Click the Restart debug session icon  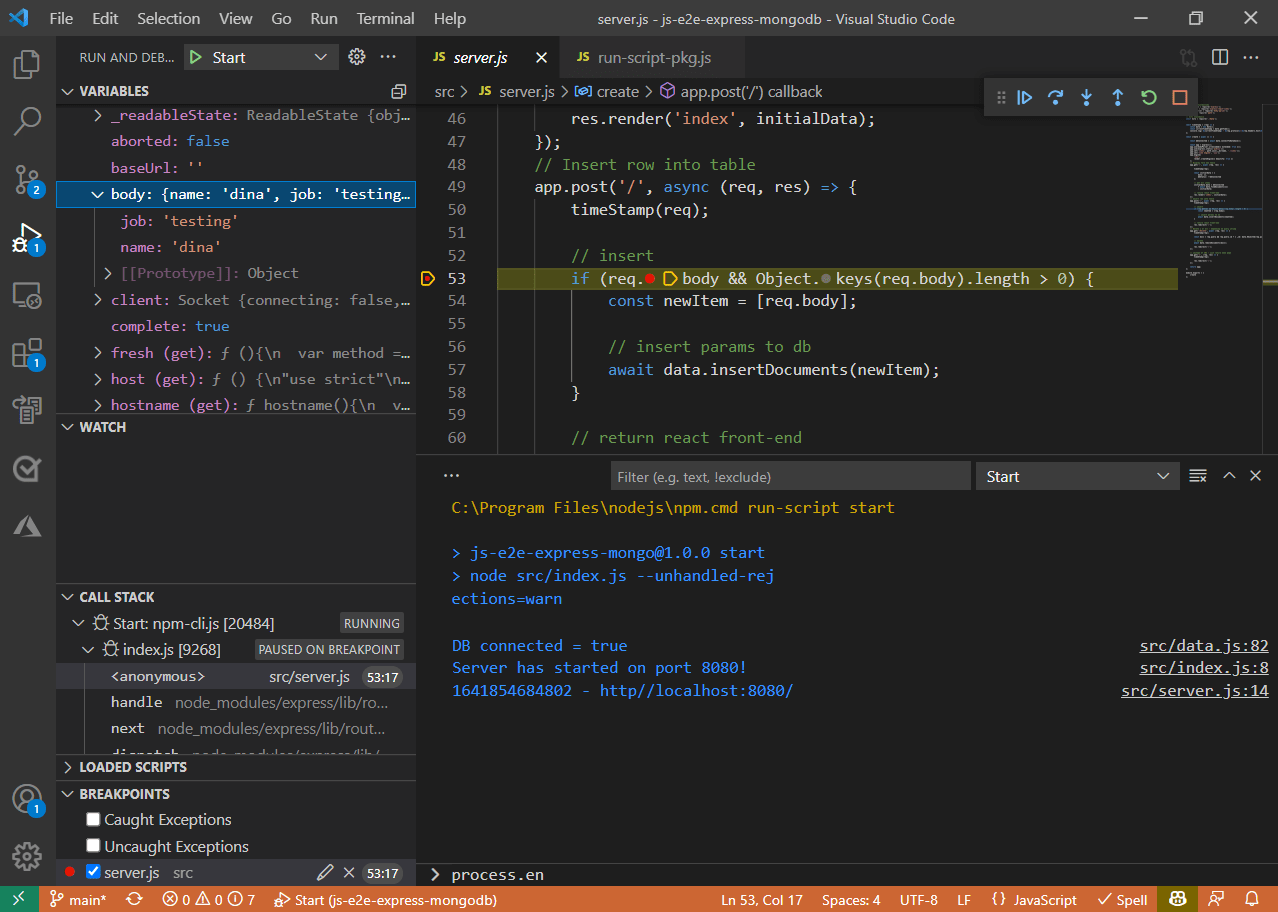click(x=1148, y=97)
